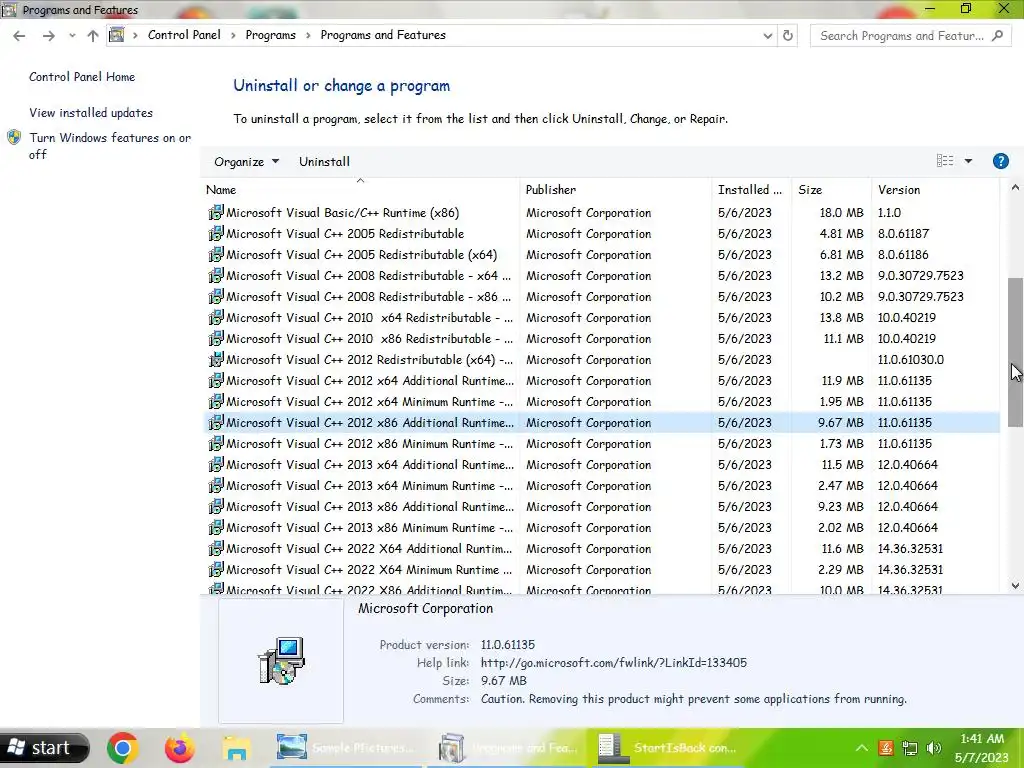
Task: Show hidden tray icons chevron
Action: [861, 748]
